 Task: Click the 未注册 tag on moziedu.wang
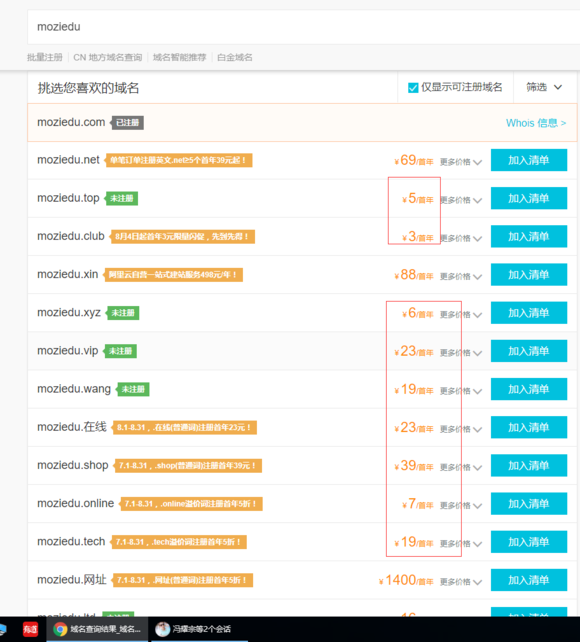[133, 389]
